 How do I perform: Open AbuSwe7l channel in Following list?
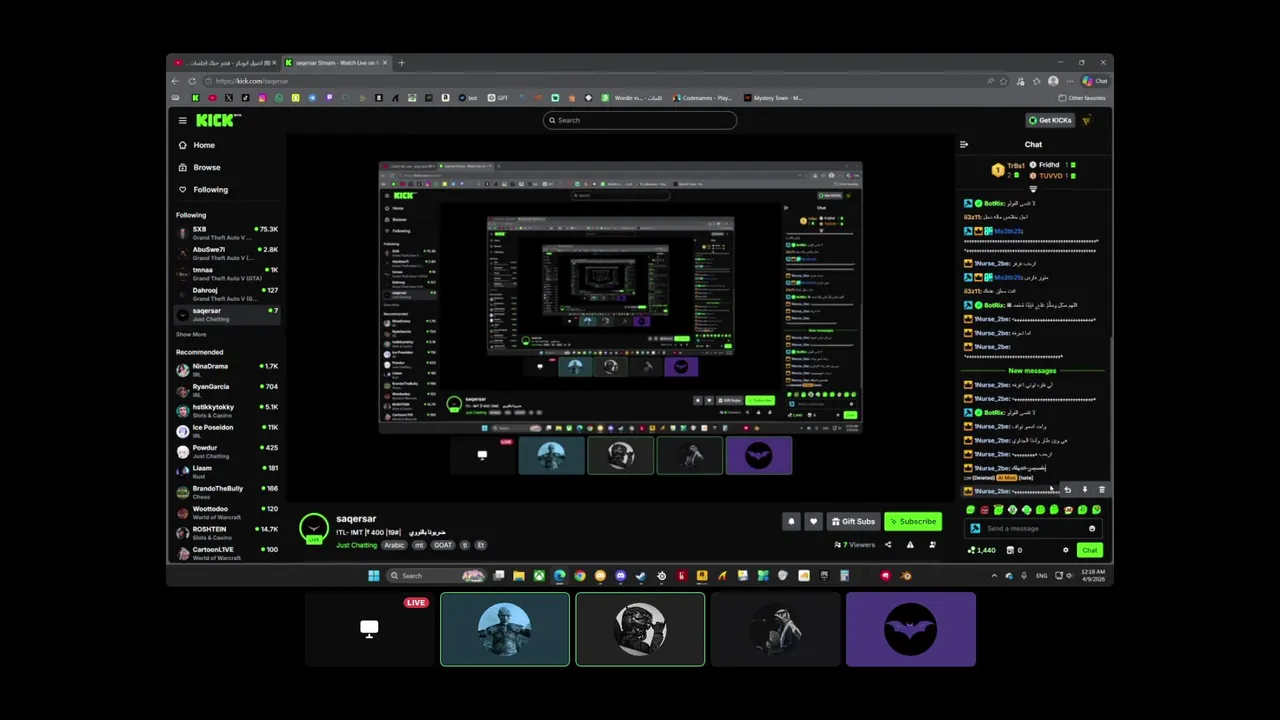point(227,253)
